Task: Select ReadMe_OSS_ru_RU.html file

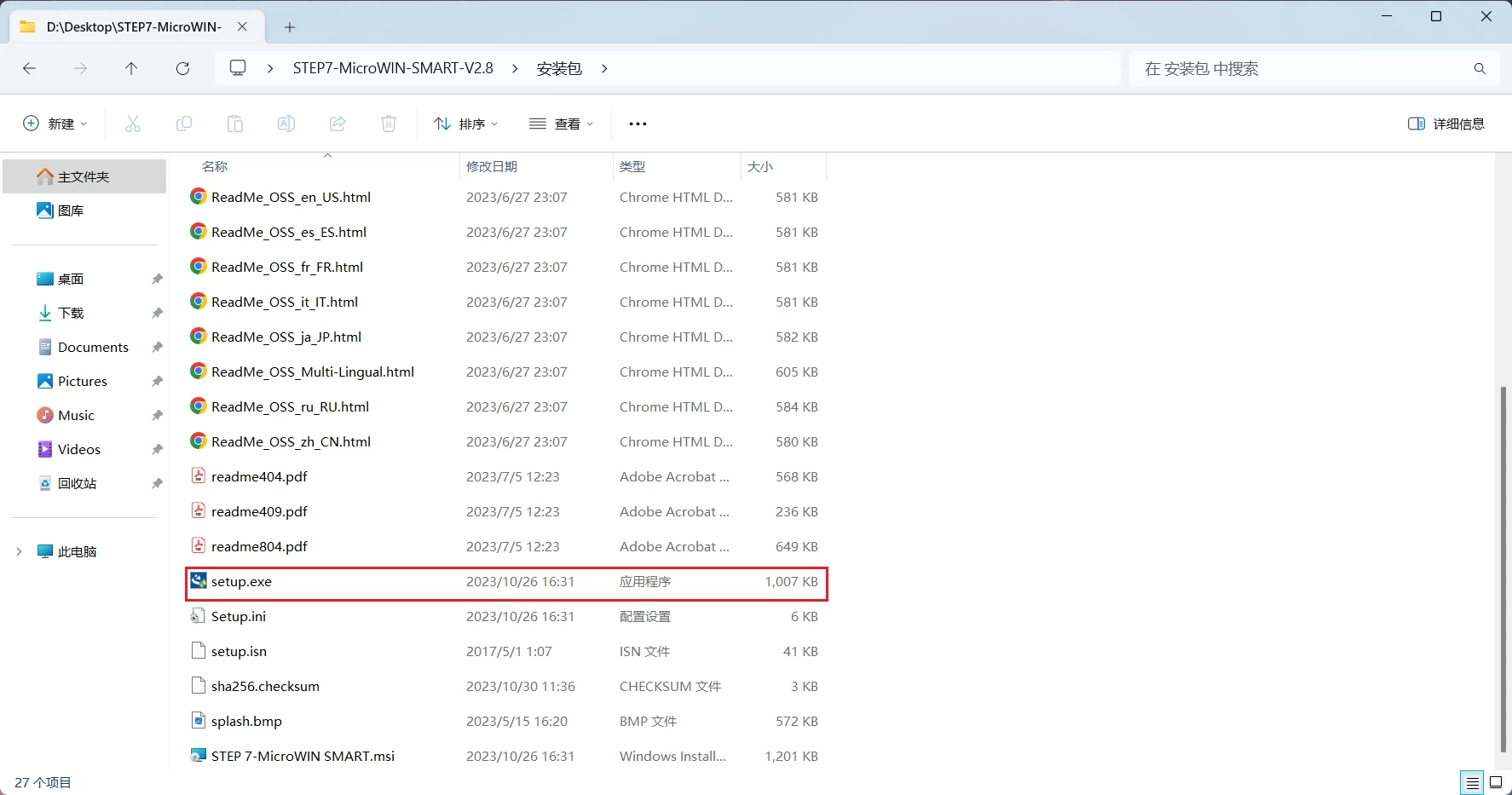Action: coord(506,407)
